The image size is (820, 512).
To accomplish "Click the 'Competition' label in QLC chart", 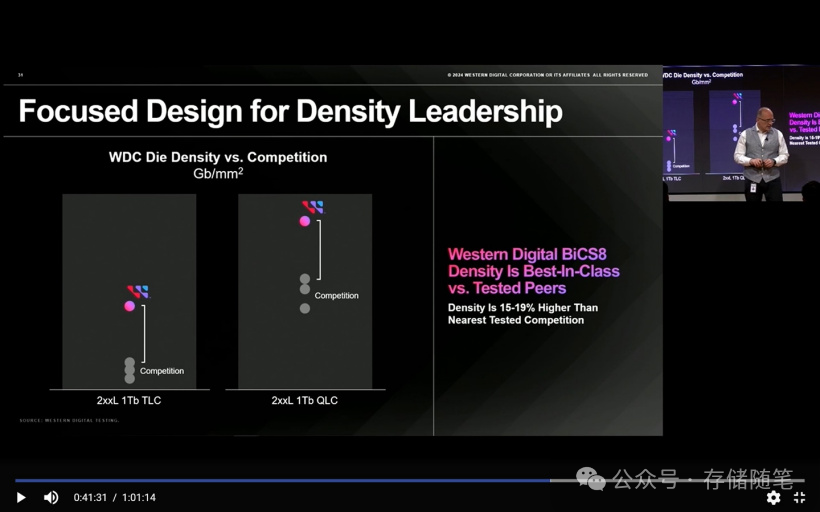I will coord(336,295).
